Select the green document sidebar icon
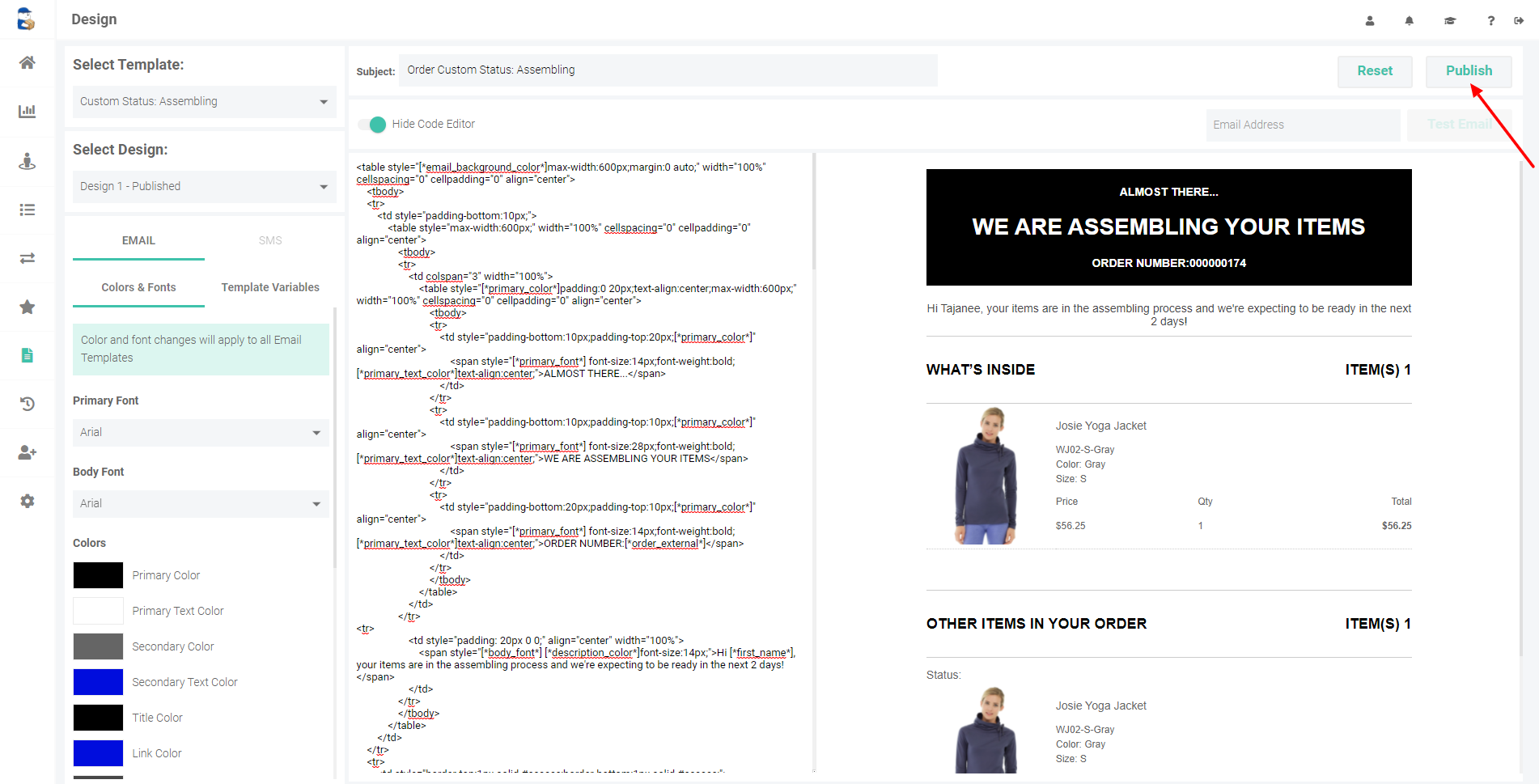The width and height of the screenshot is (1539, 784). (x=28, y=355)
